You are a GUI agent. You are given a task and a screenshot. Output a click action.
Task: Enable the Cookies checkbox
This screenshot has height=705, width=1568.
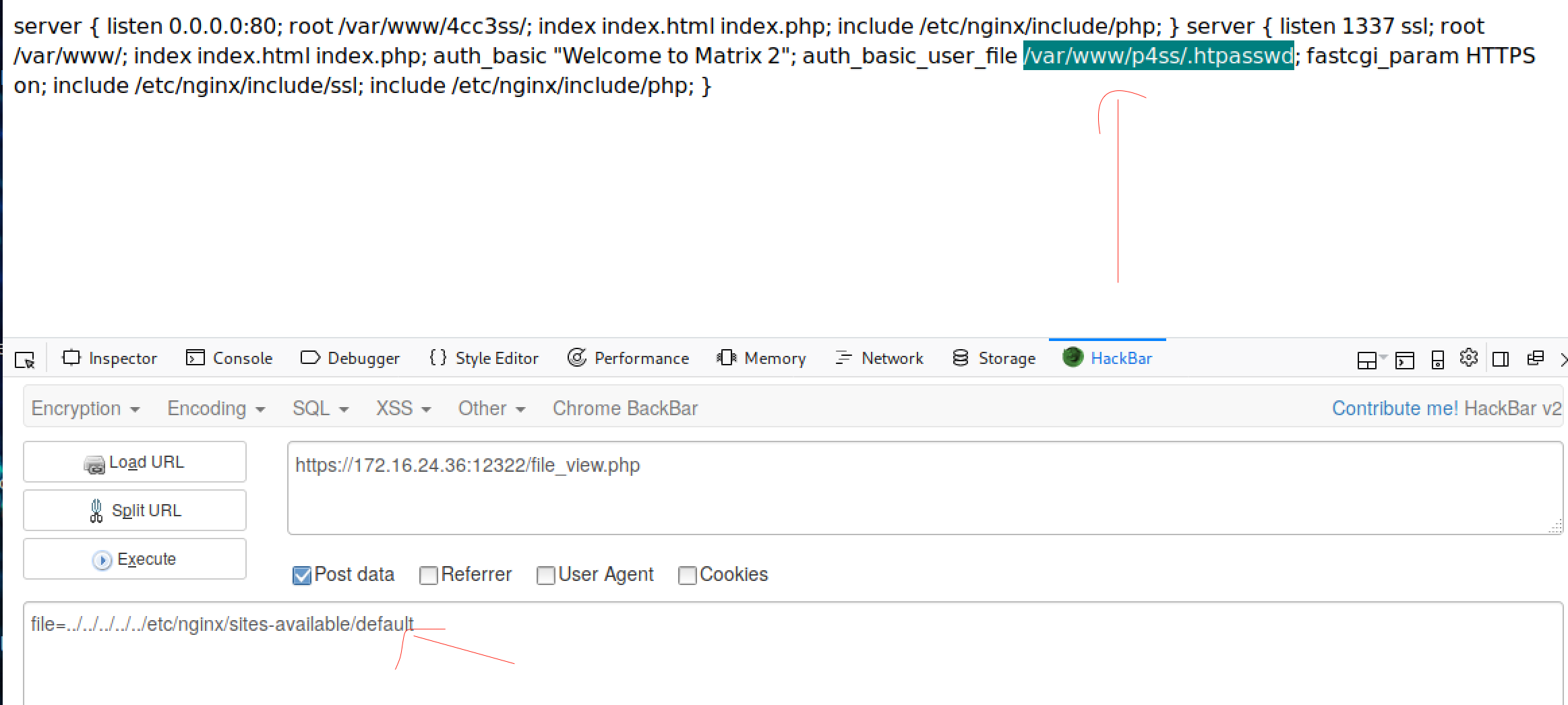pyautogui.click(x=687, y=576)
